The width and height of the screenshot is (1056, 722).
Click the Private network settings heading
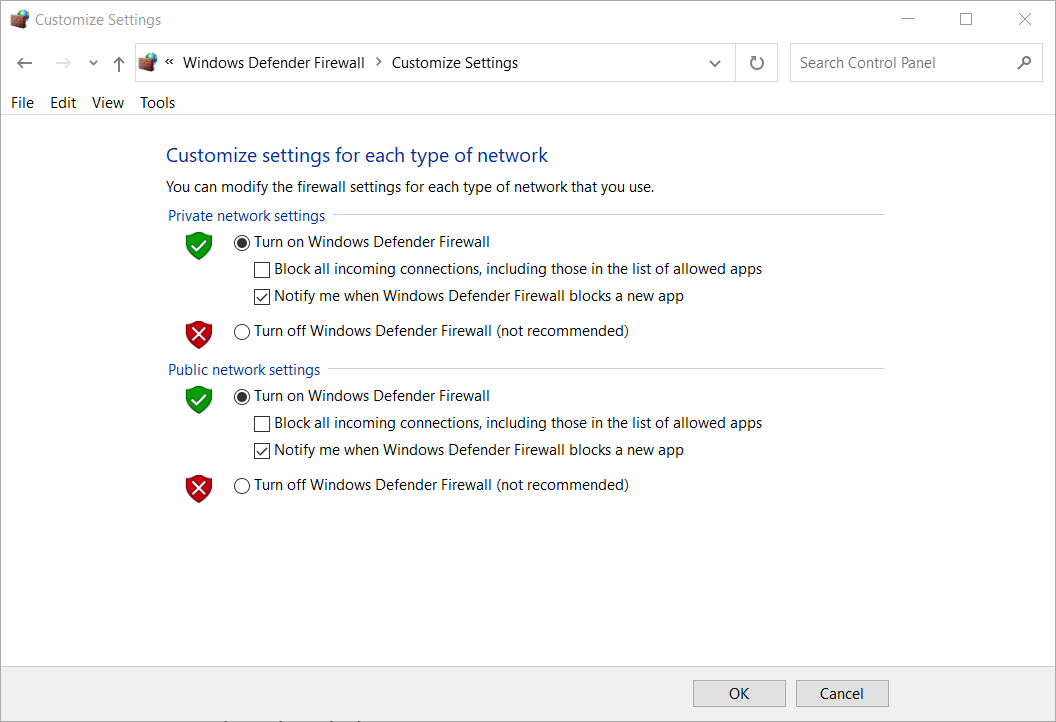(246, 216)
